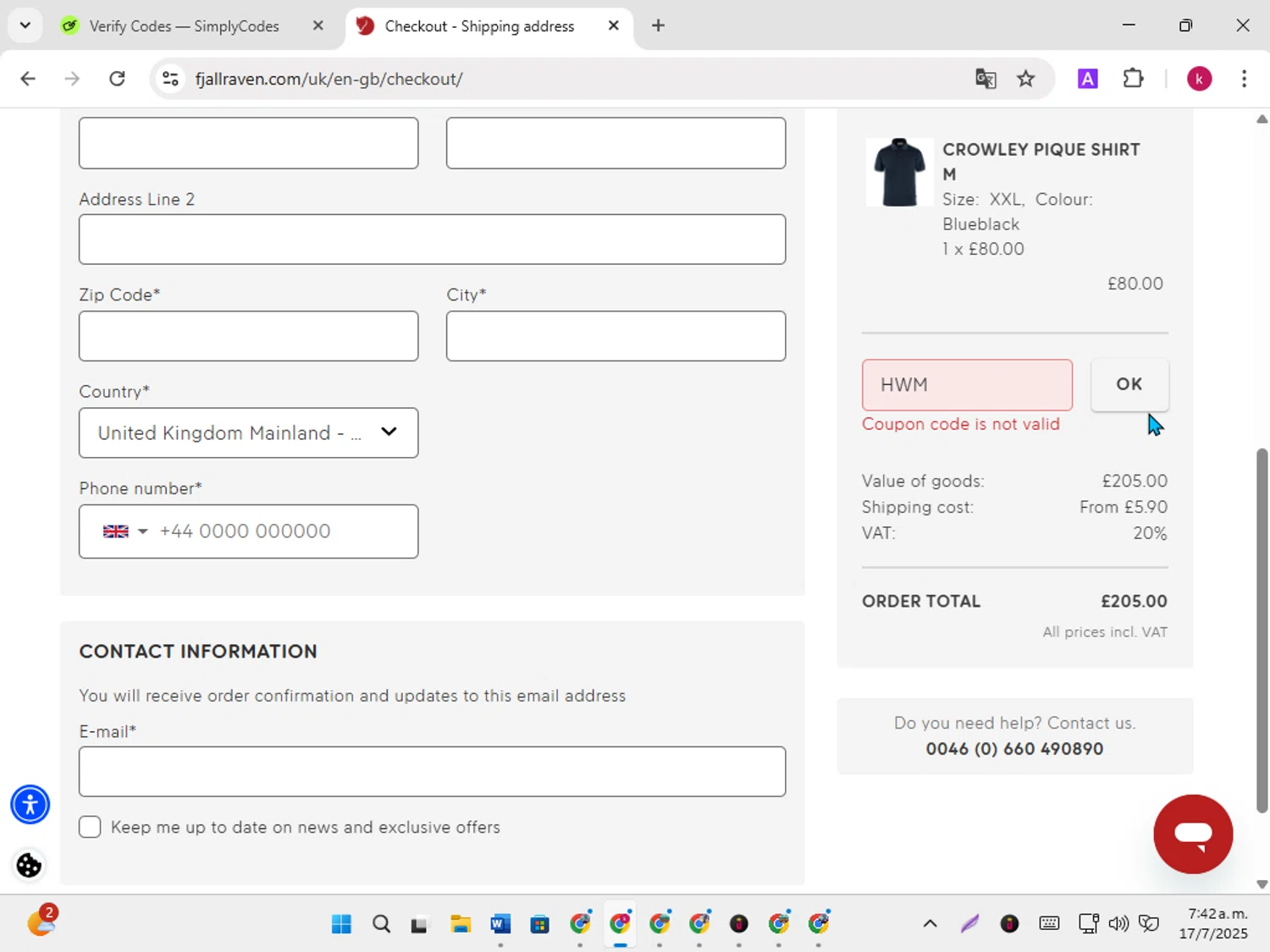Image resolution: width=1270 pixels, height=952 pixels.
Task: Open Chrome three-dot menu
Action: point(1244,79)
